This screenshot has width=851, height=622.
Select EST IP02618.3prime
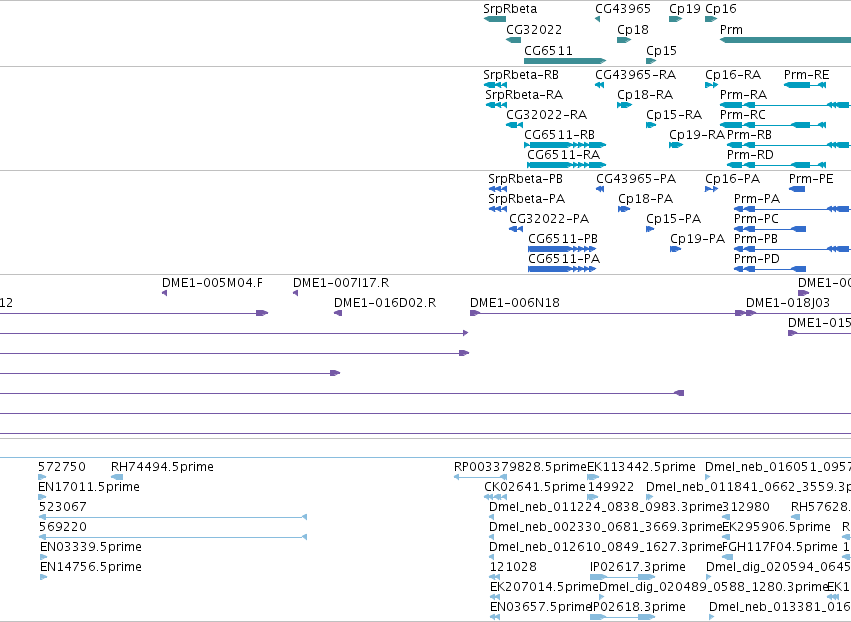click(x=623, y=617)
